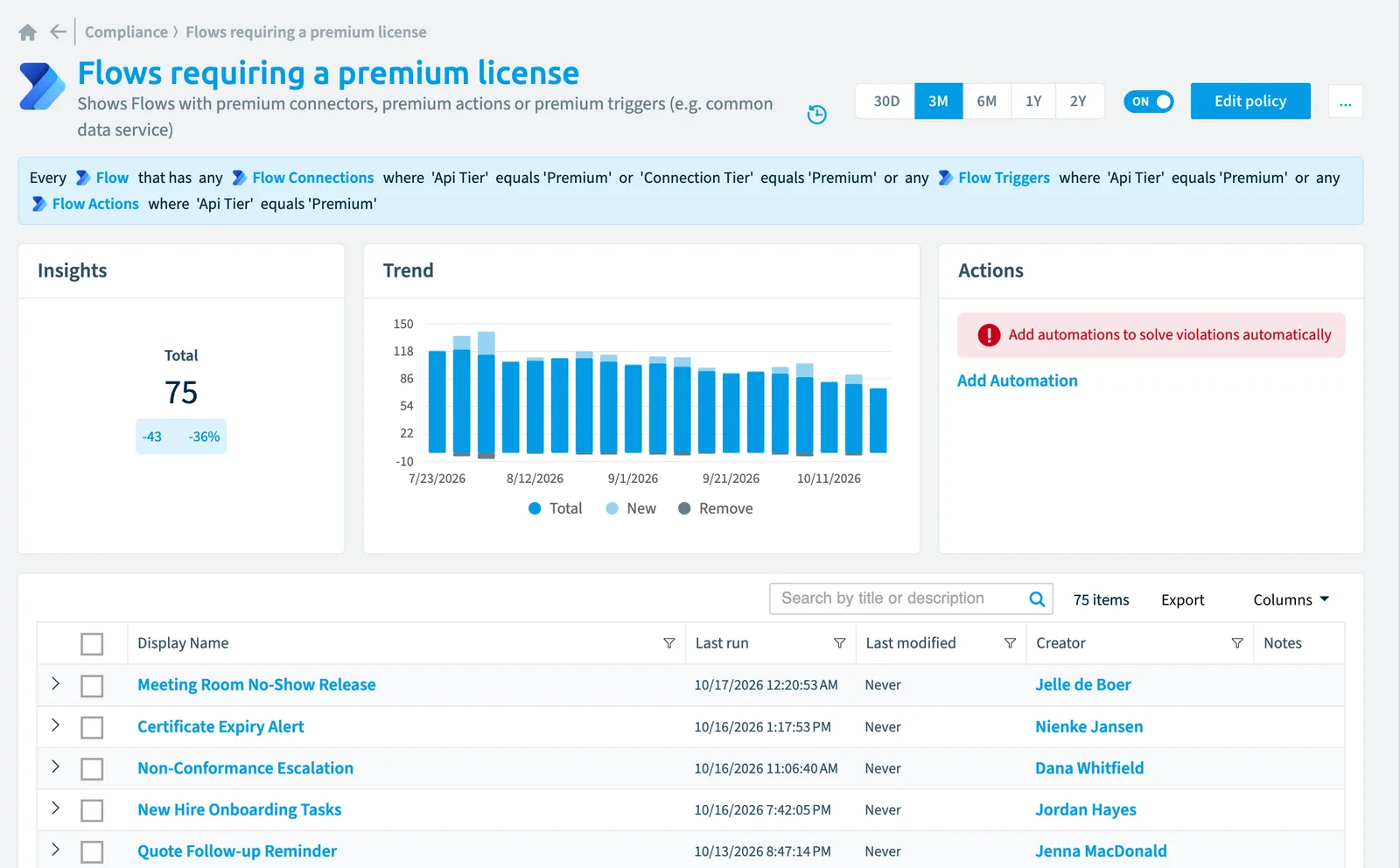Toggle the New legend marker in Trend
This screenshot has width=1400, height=868.
tap(612, 508)
